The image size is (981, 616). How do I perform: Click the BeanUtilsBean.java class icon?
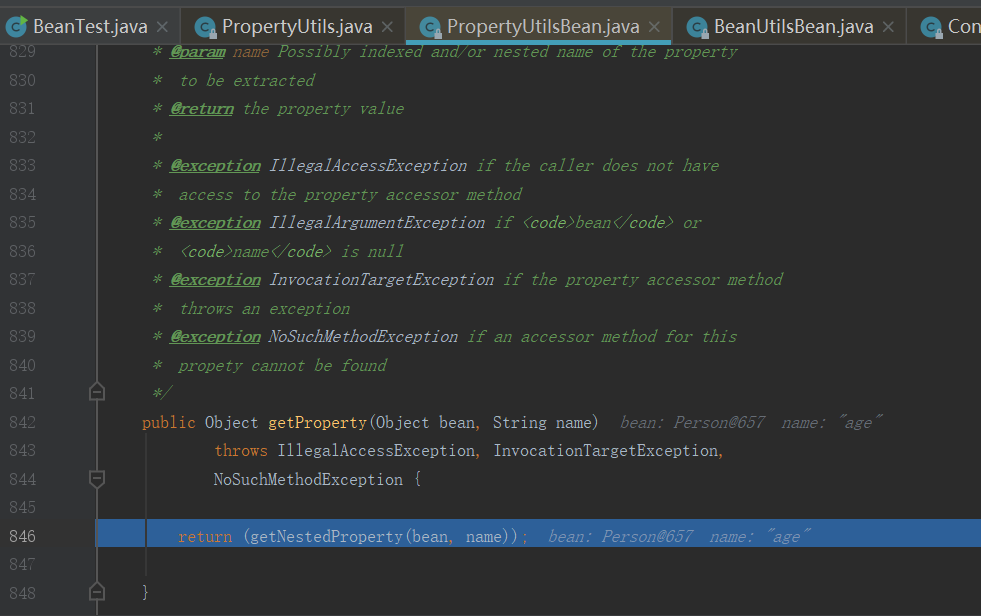698,27
